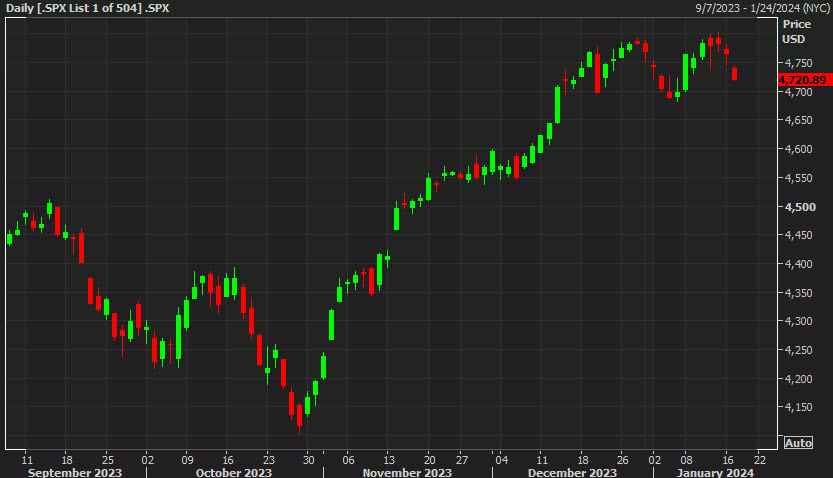Viewport: 833px width, 478px height.
Task: Click the 4,350 price axis label
Action: [x=798, y=293]
